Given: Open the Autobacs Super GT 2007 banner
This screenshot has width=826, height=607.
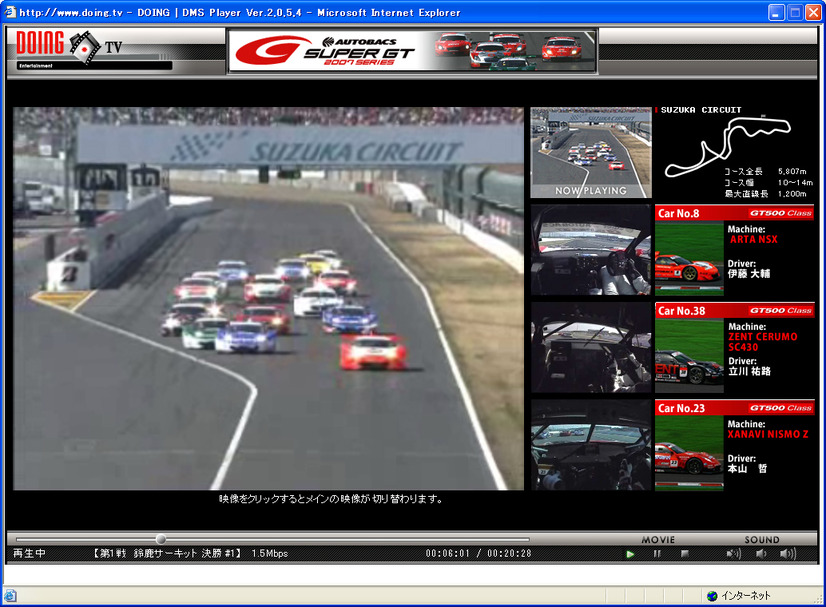Looking at the screenshot, I should click(412, 51).
